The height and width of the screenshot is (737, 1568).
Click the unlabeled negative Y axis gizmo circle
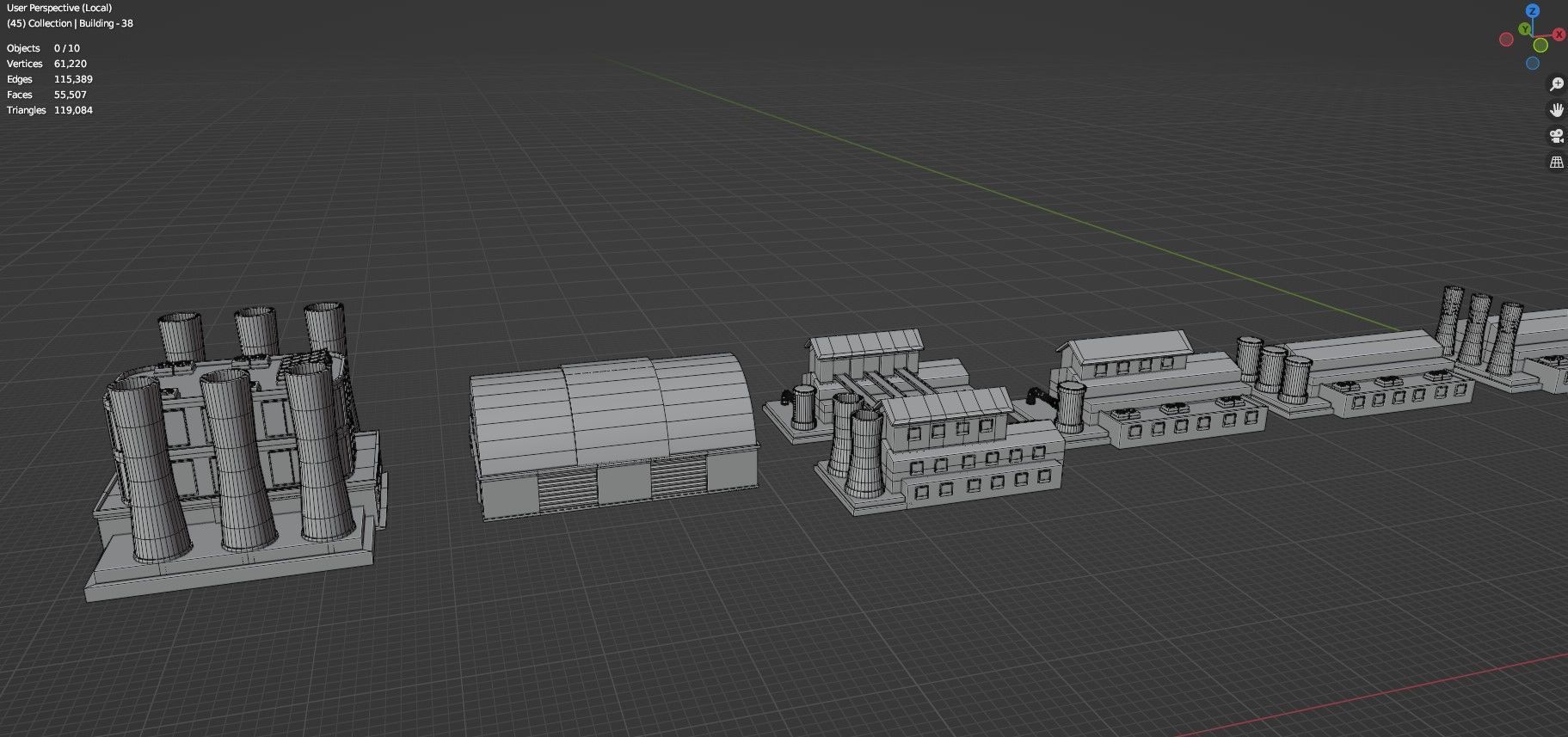tap(1540, 45)
